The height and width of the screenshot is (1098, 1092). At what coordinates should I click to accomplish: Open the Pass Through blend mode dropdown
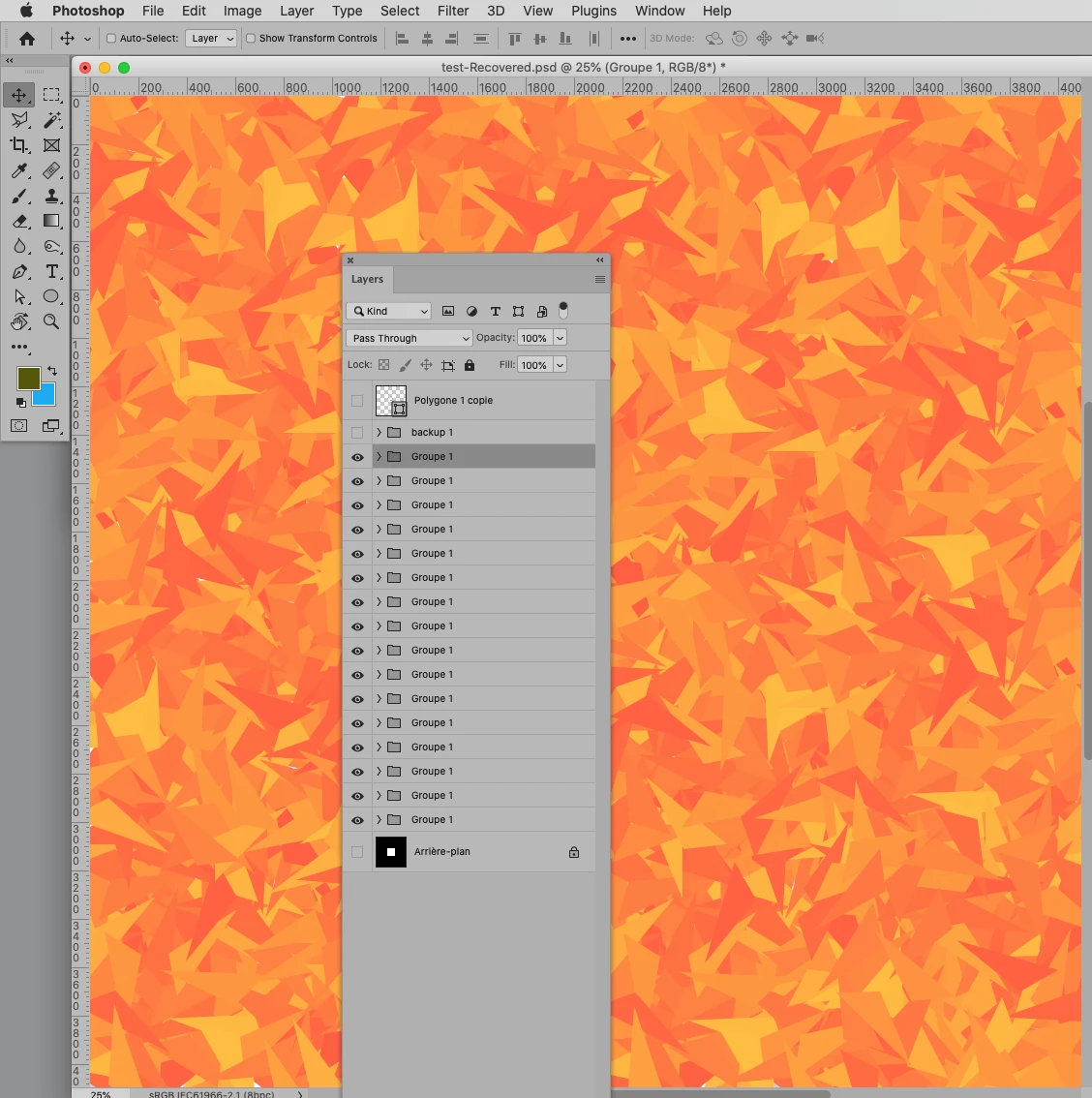coord(409,338)
